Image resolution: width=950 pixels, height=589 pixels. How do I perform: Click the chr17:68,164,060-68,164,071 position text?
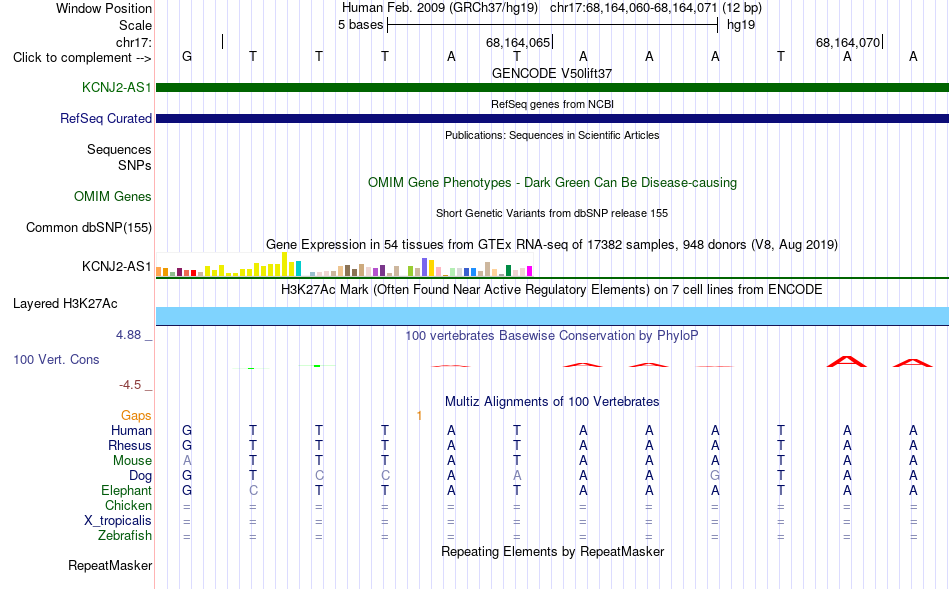633,8
